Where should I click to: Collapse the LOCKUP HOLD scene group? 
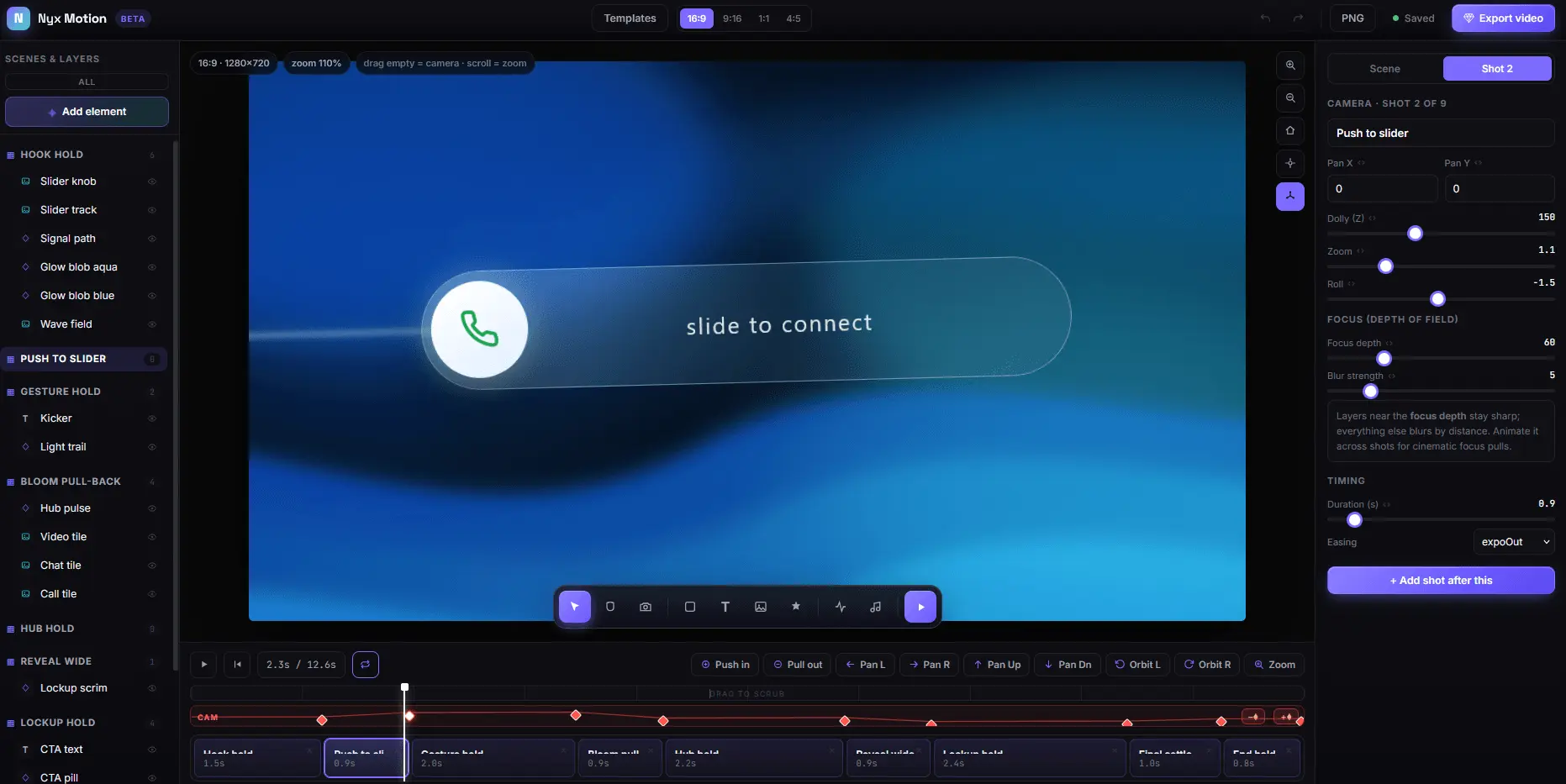(x=84, y=723)
